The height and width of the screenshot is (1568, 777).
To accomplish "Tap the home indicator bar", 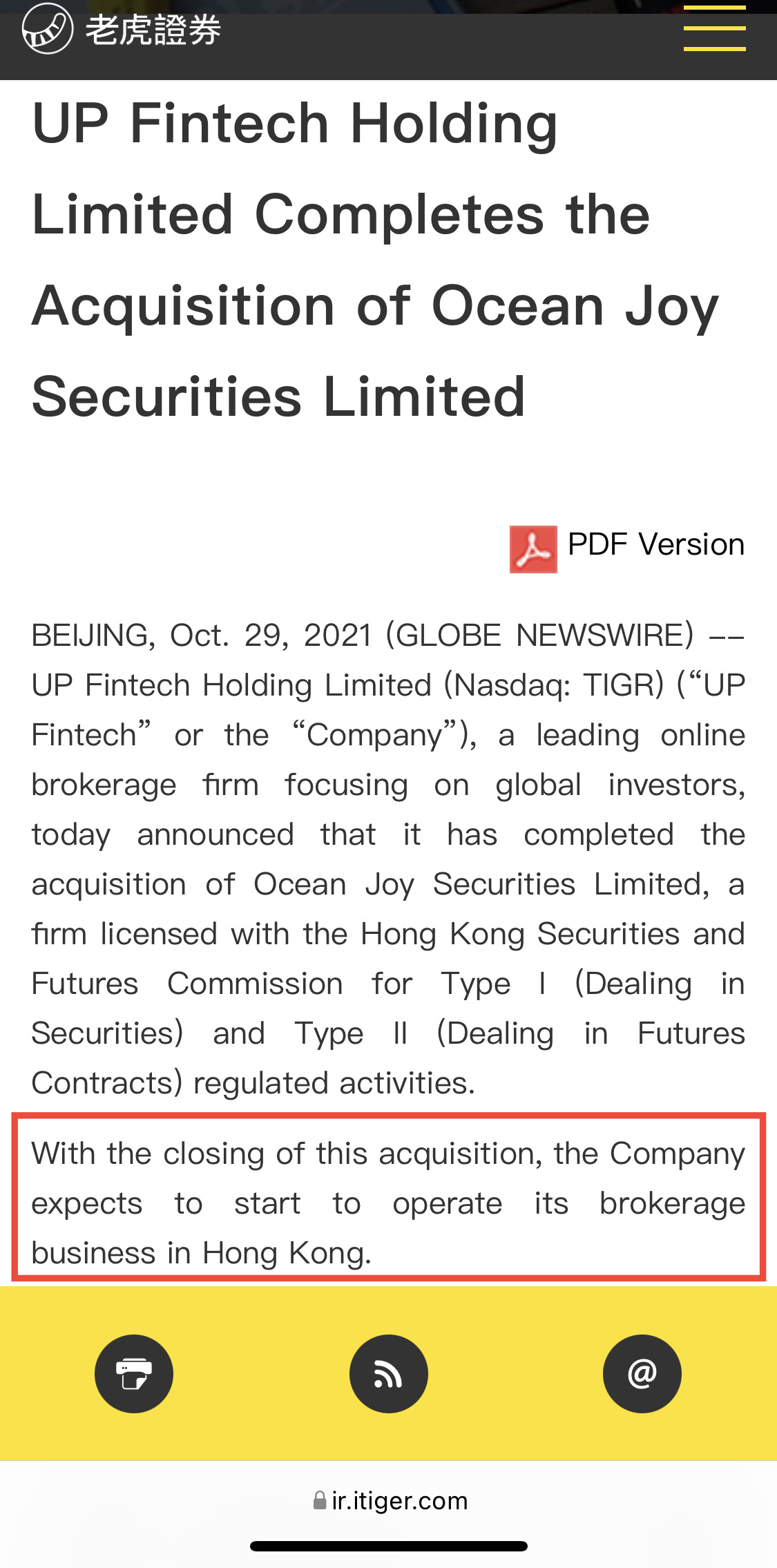I will coord(388,1546).
